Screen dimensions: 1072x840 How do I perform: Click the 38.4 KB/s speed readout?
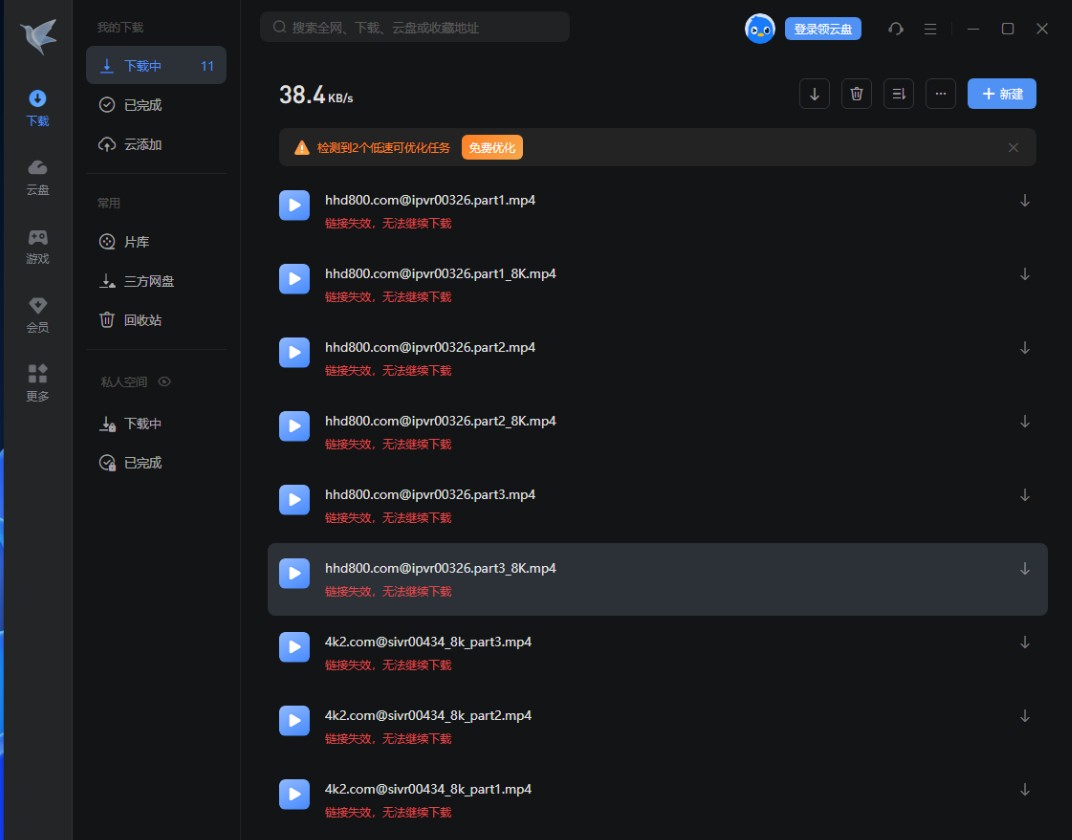316,95
